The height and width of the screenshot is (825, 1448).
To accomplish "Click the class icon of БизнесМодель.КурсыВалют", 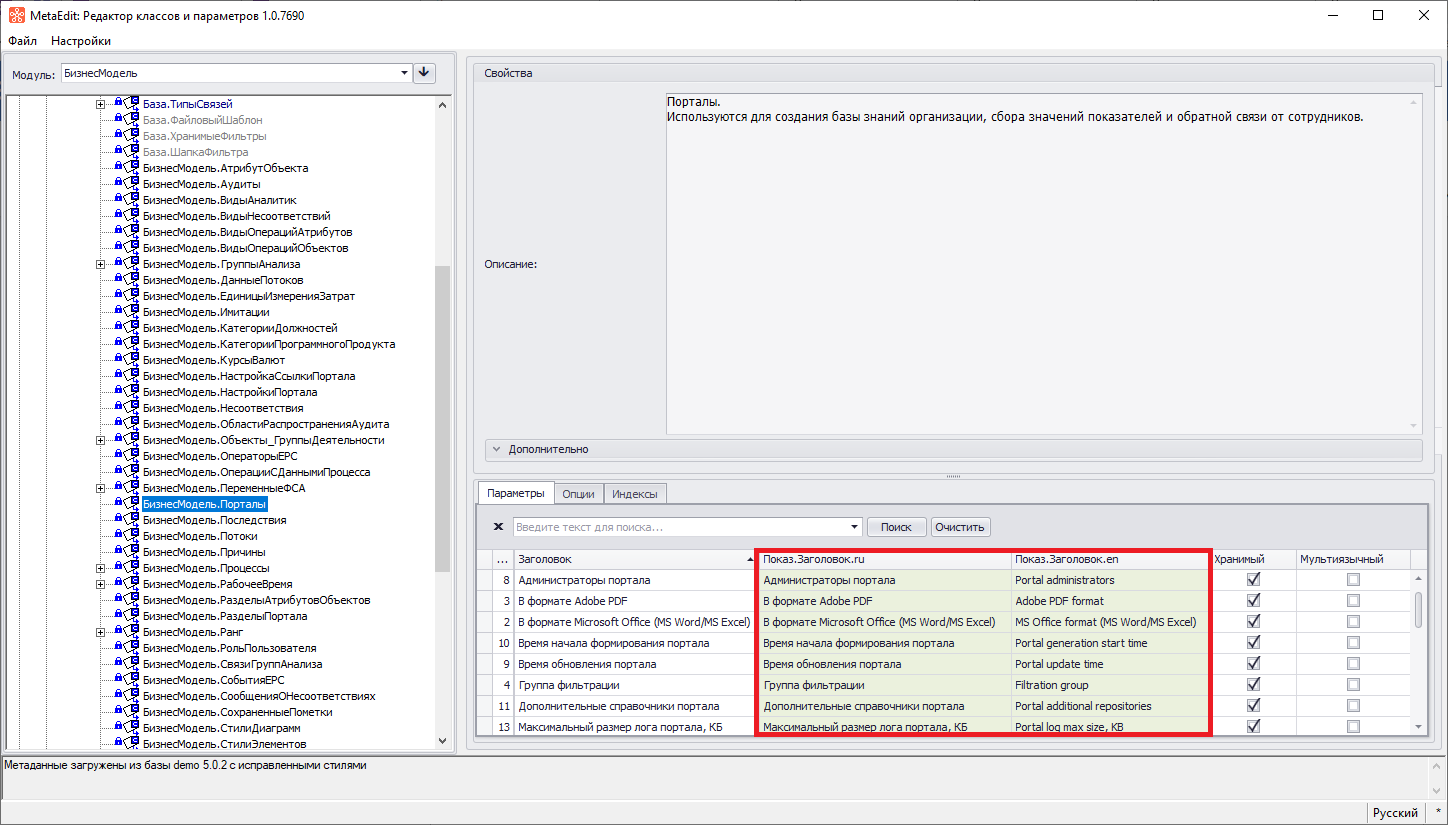I will (x=132, y=360).
